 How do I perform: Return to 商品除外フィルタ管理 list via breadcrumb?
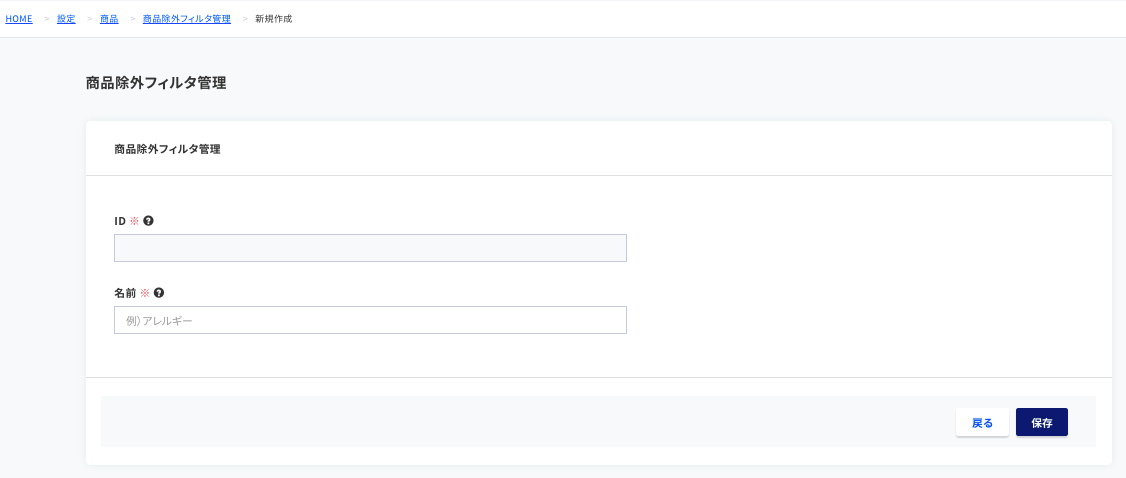187,19
